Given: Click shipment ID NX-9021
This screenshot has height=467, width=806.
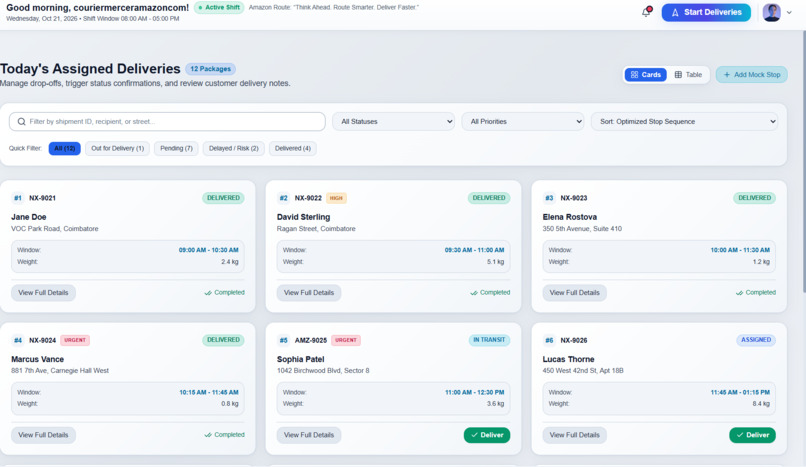Looking at the screenshot, I should (42, 198).
